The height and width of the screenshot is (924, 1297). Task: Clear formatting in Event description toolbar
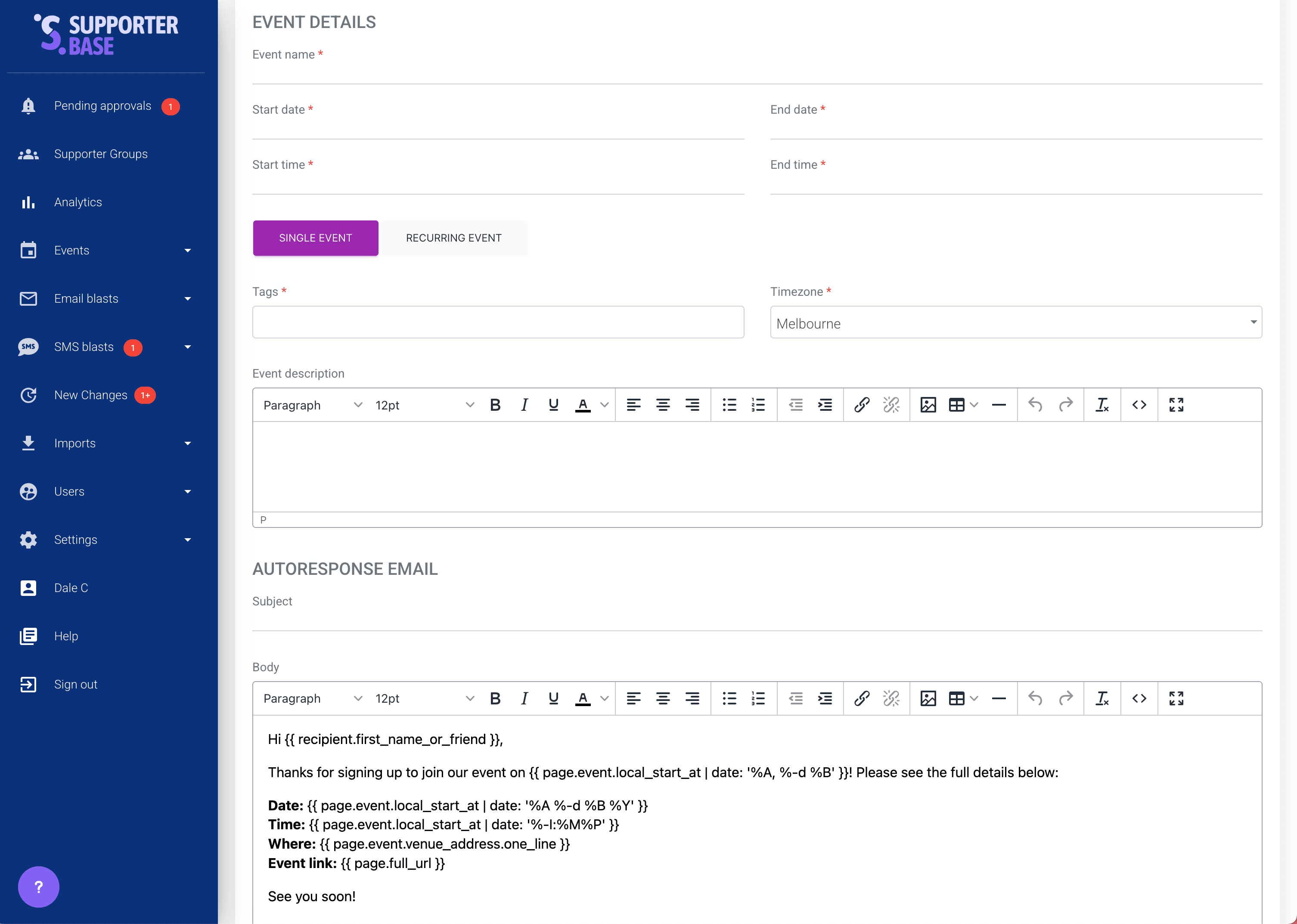pyautogui.click(x=1102, y=405)
